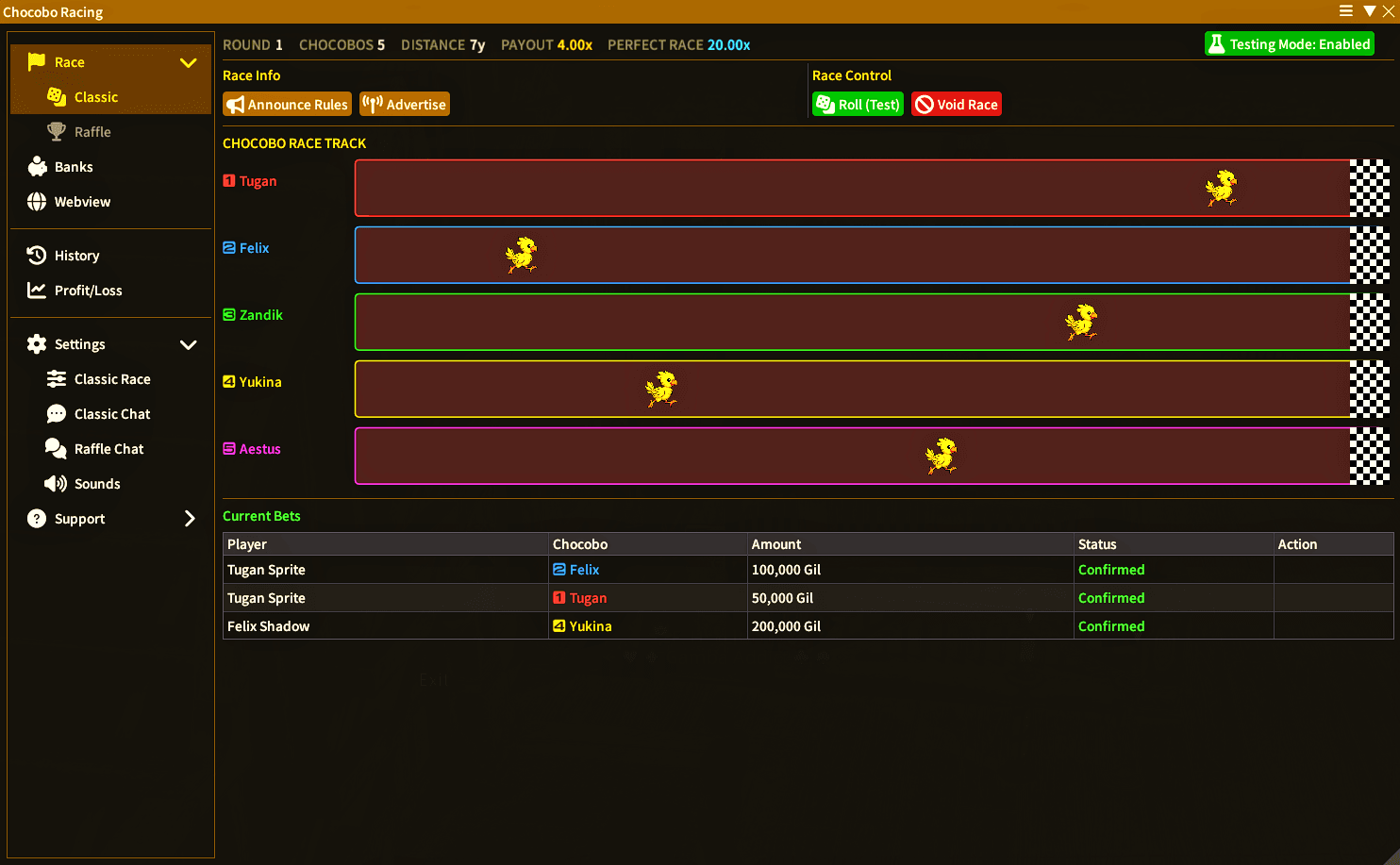Click the title bar collapse triangle
1400x865 pixels.
click(1370, 11)
